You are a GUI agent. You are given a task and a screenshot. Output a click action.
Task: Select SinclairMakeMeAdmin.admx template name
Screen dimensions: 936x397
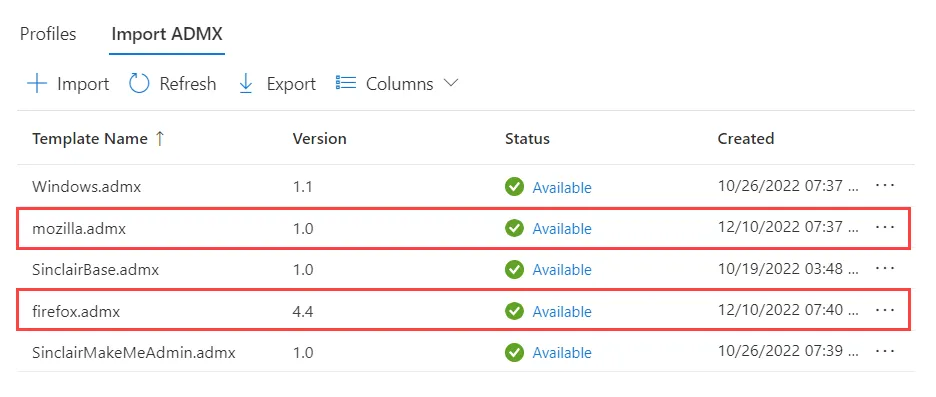pos(134,353)
